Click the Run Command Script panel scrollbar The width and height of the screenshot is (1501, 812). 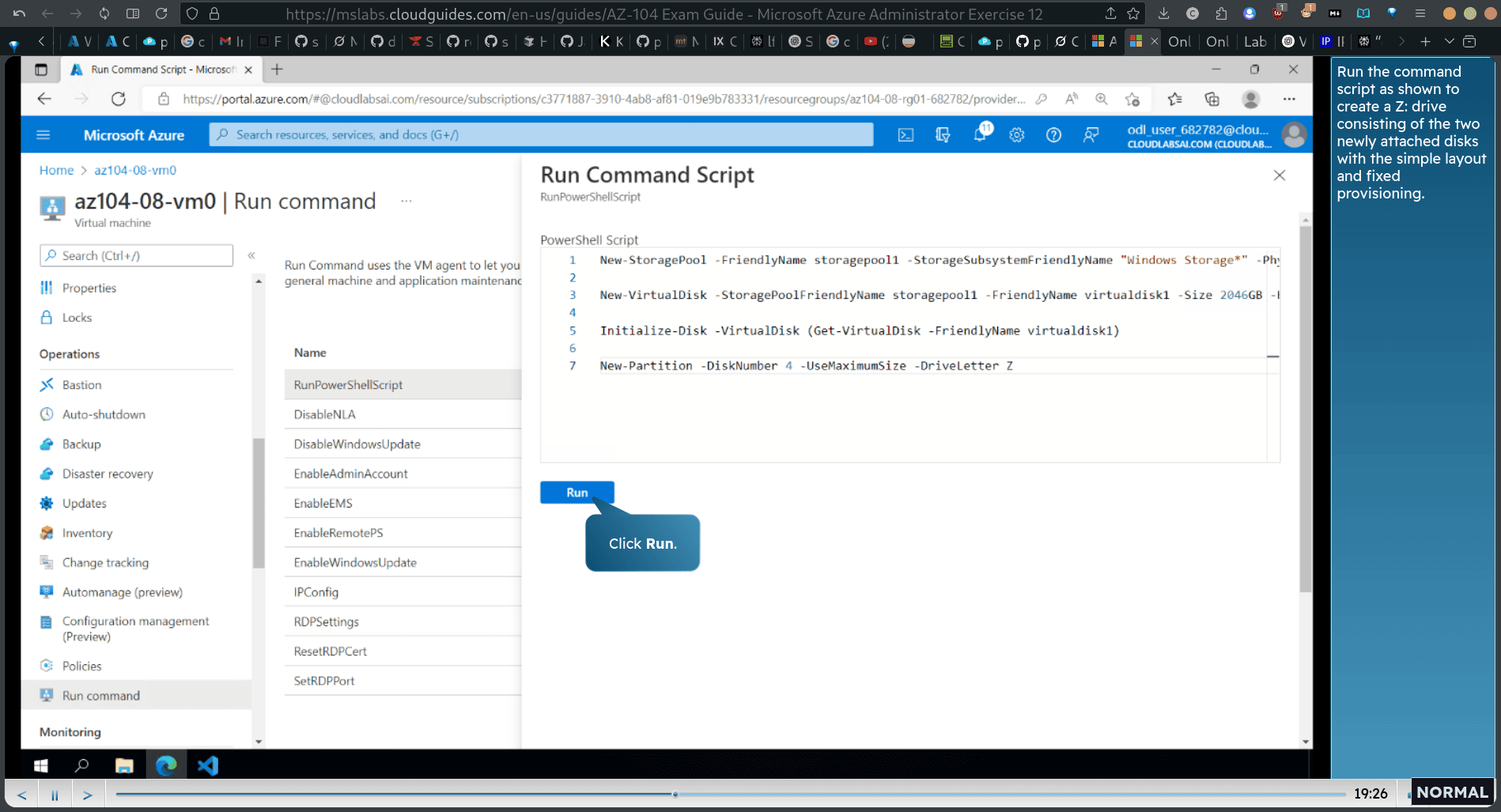pos(1305,409)
